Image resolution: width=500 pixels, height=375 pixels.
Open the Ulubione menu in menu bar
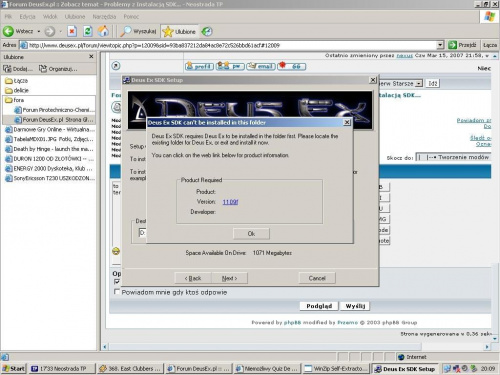tap(75, 17)
